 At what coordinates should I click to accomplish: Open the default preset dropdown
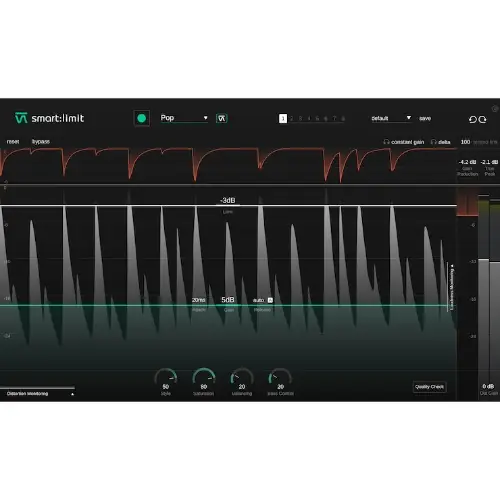click(x=391, y=118)
